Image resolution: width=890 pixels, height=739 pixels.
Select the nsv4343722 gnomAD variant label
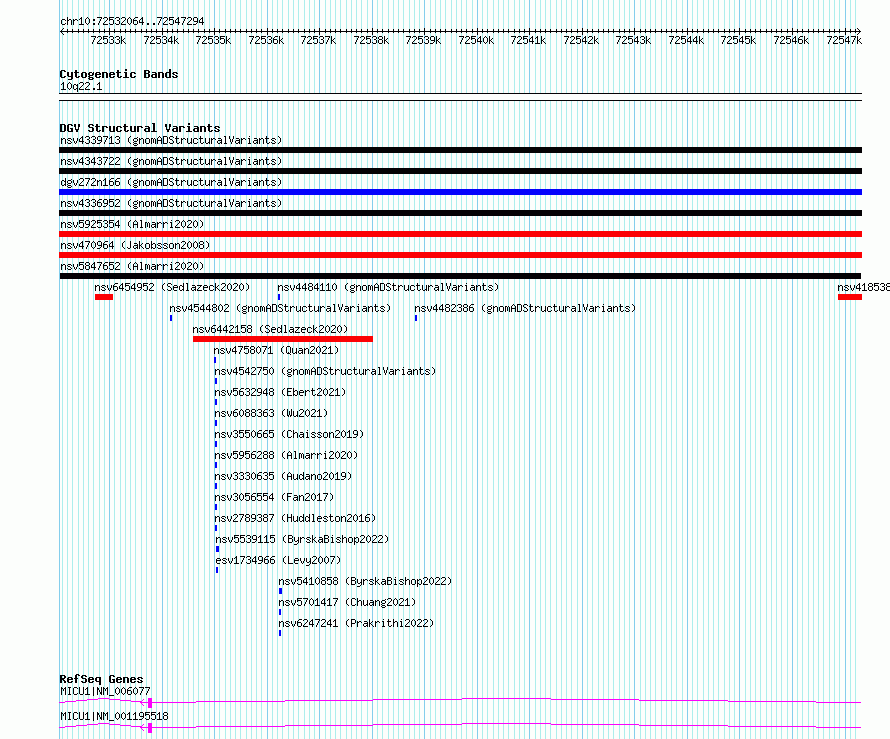coord(171,161)
